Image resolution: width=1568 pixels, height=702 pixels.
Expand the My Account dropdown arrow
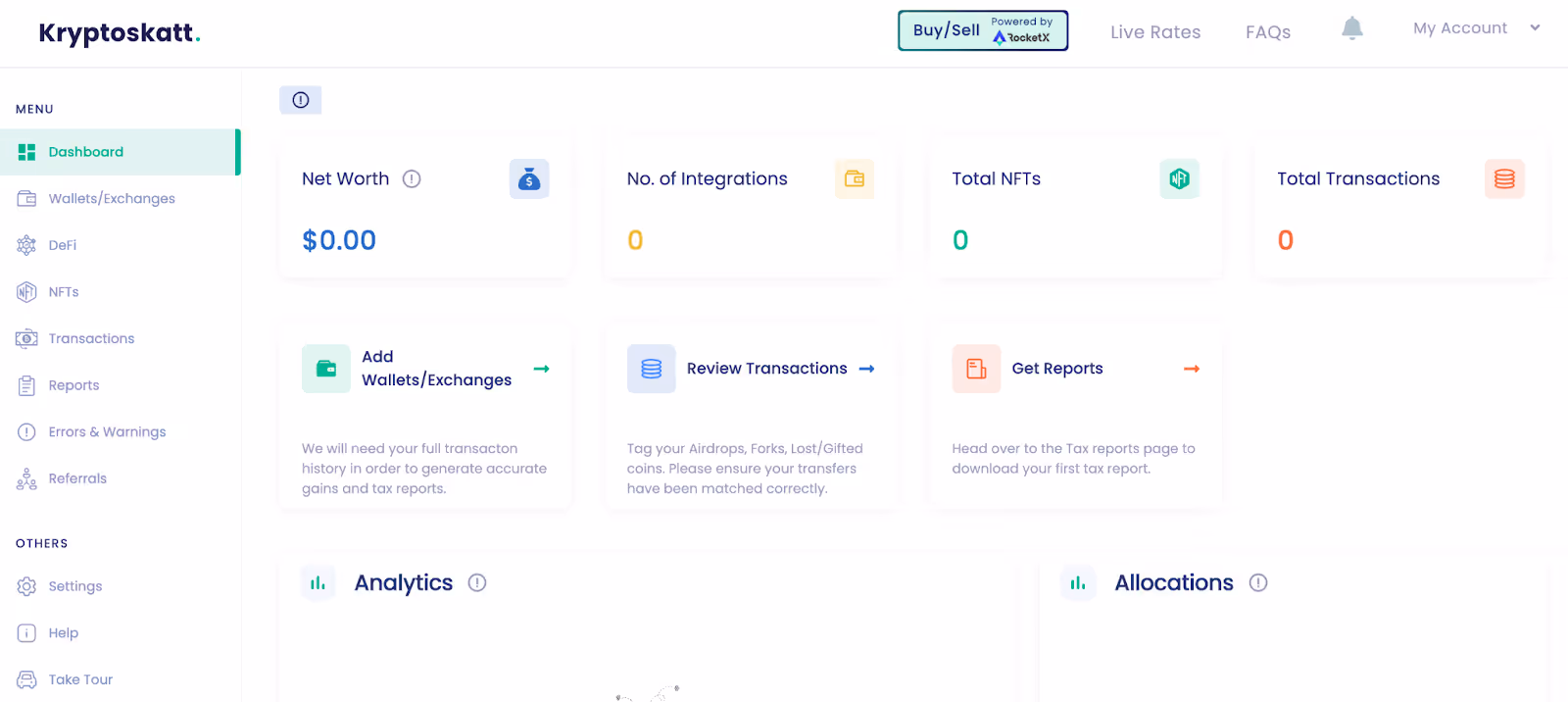coord(1535,28)
